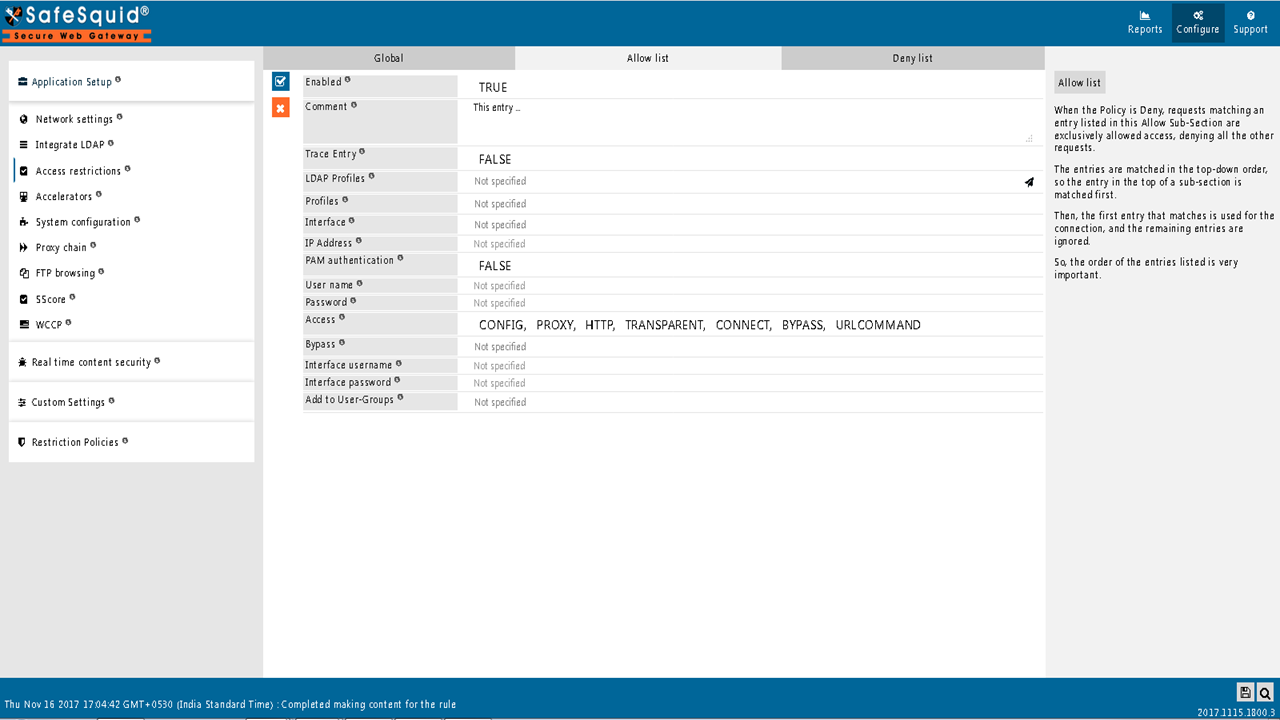Viewport: 1280px width, 720px height.
Task: Open the Bypass selection field
Action: point(750,347)
